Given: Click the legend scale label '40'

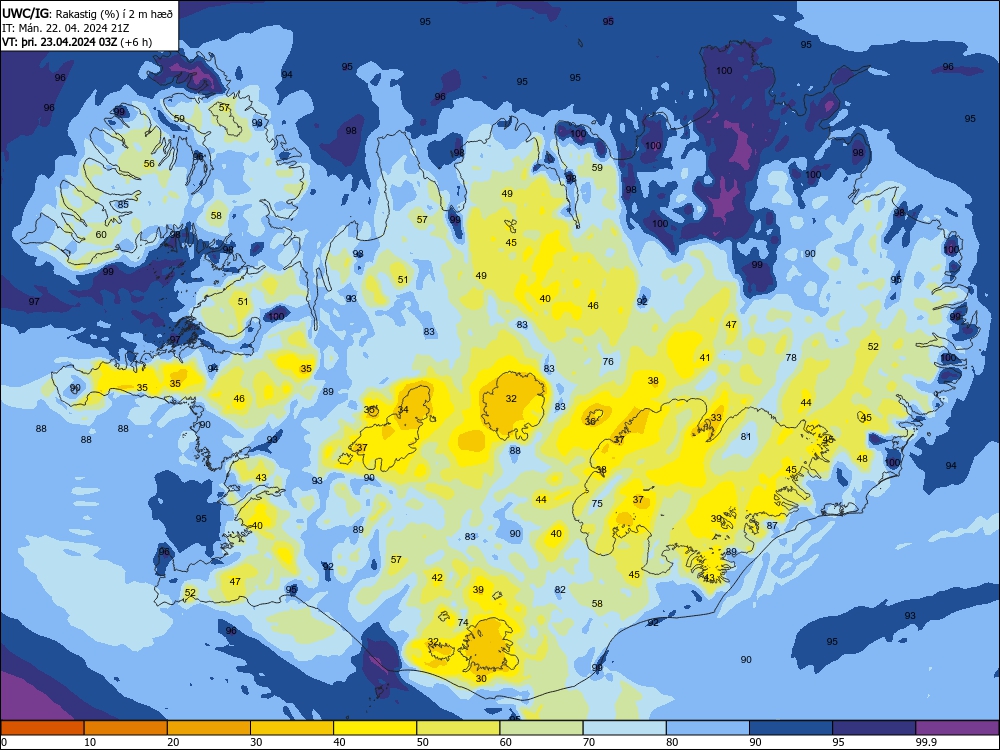Looking at the screenshot, I should (339, 742).
